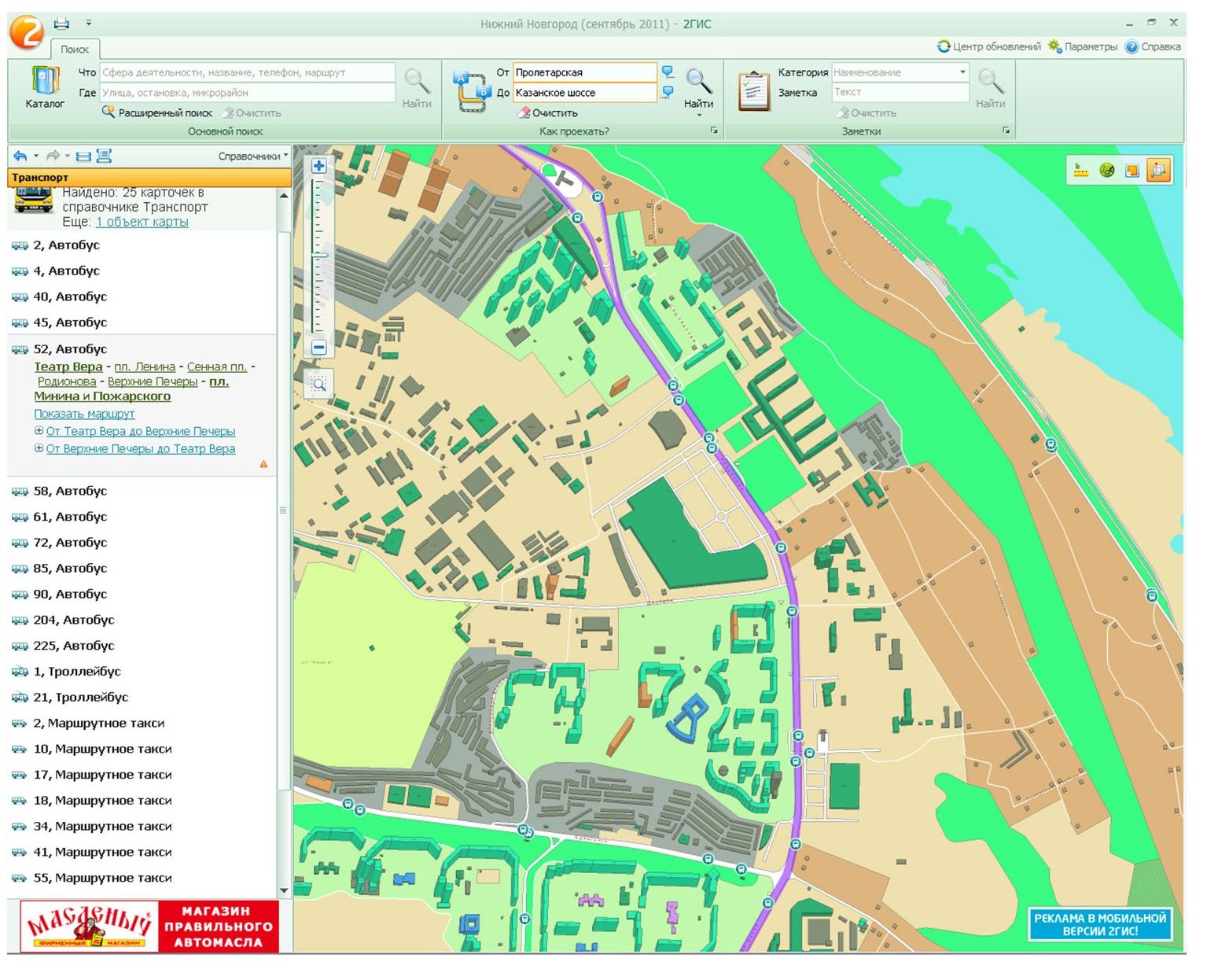The width and height of the screenshot is (1218, 980).
Task: Select the ruler distance measurement tool
Action: 1081,170
